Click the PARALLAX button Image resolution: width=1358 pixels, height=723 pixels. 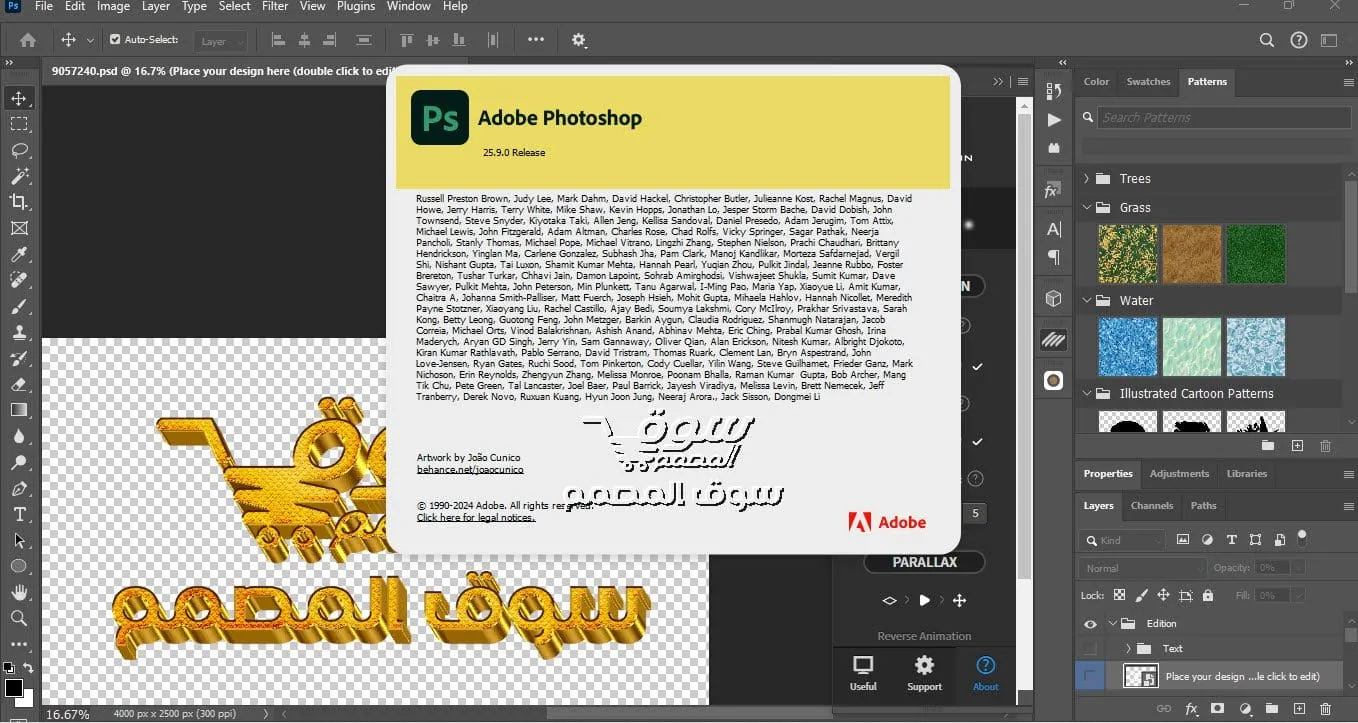click(x=924, y=562)
